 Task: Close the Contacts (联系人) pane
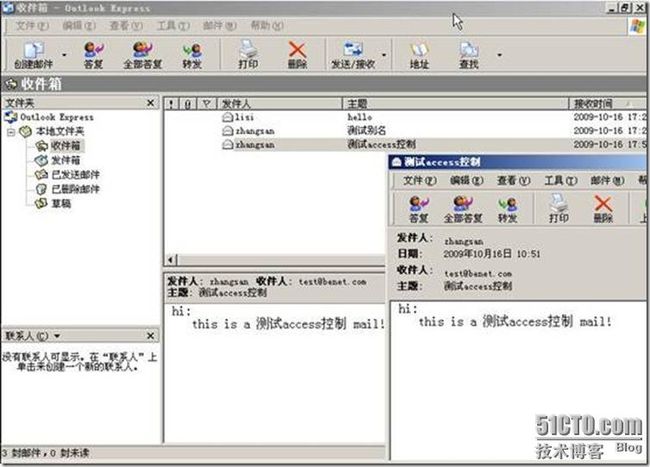click(x=150, y=336)
